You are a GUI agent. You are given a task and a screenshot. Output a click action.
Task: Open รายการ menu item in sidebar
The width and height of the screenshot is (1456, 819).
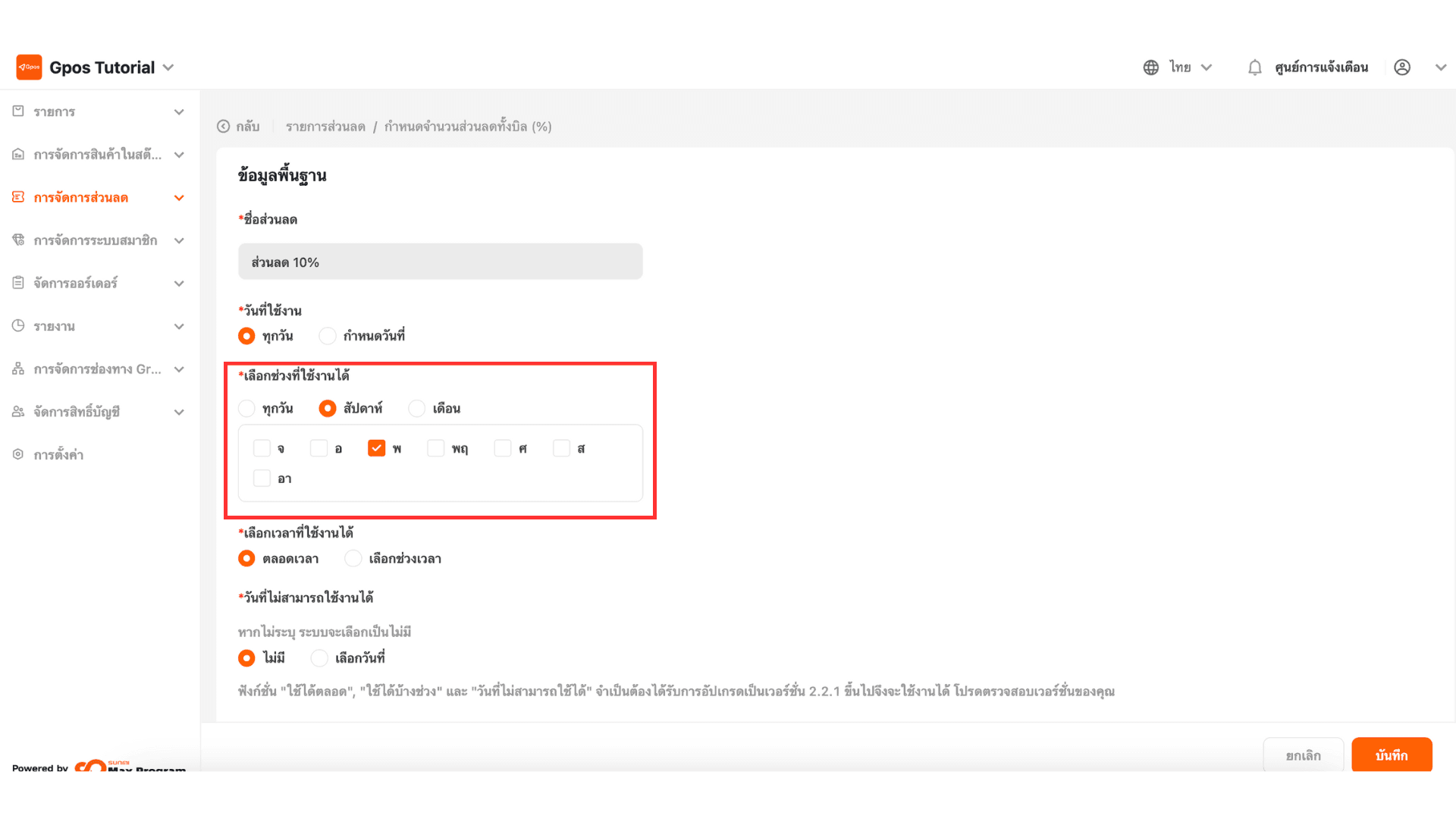coord(55,111)
